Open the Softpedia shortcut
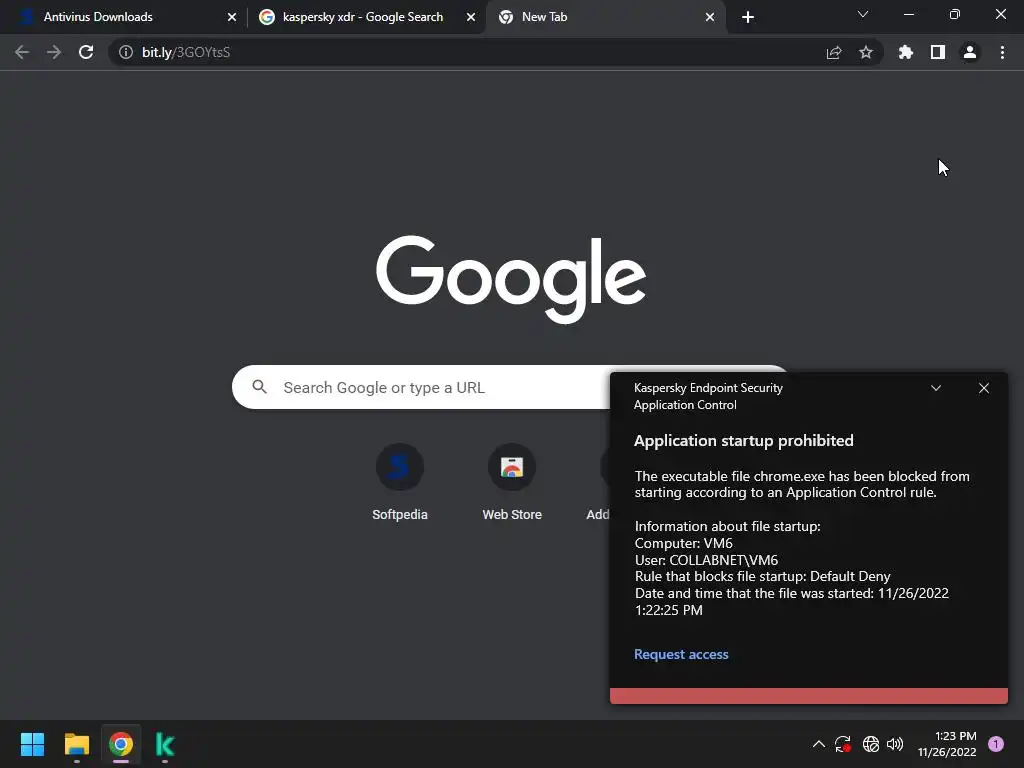 (x=400, y=482)
